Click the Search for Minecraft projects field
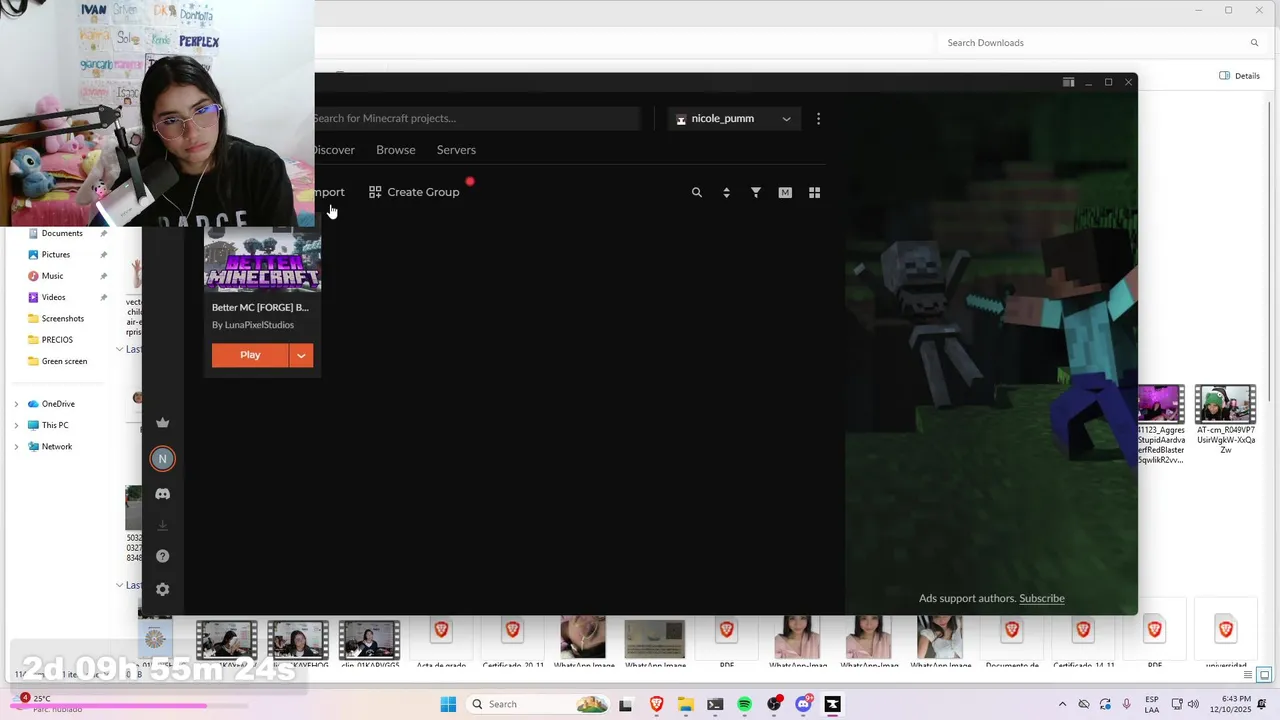1280x720 pixels. [477, 118]
